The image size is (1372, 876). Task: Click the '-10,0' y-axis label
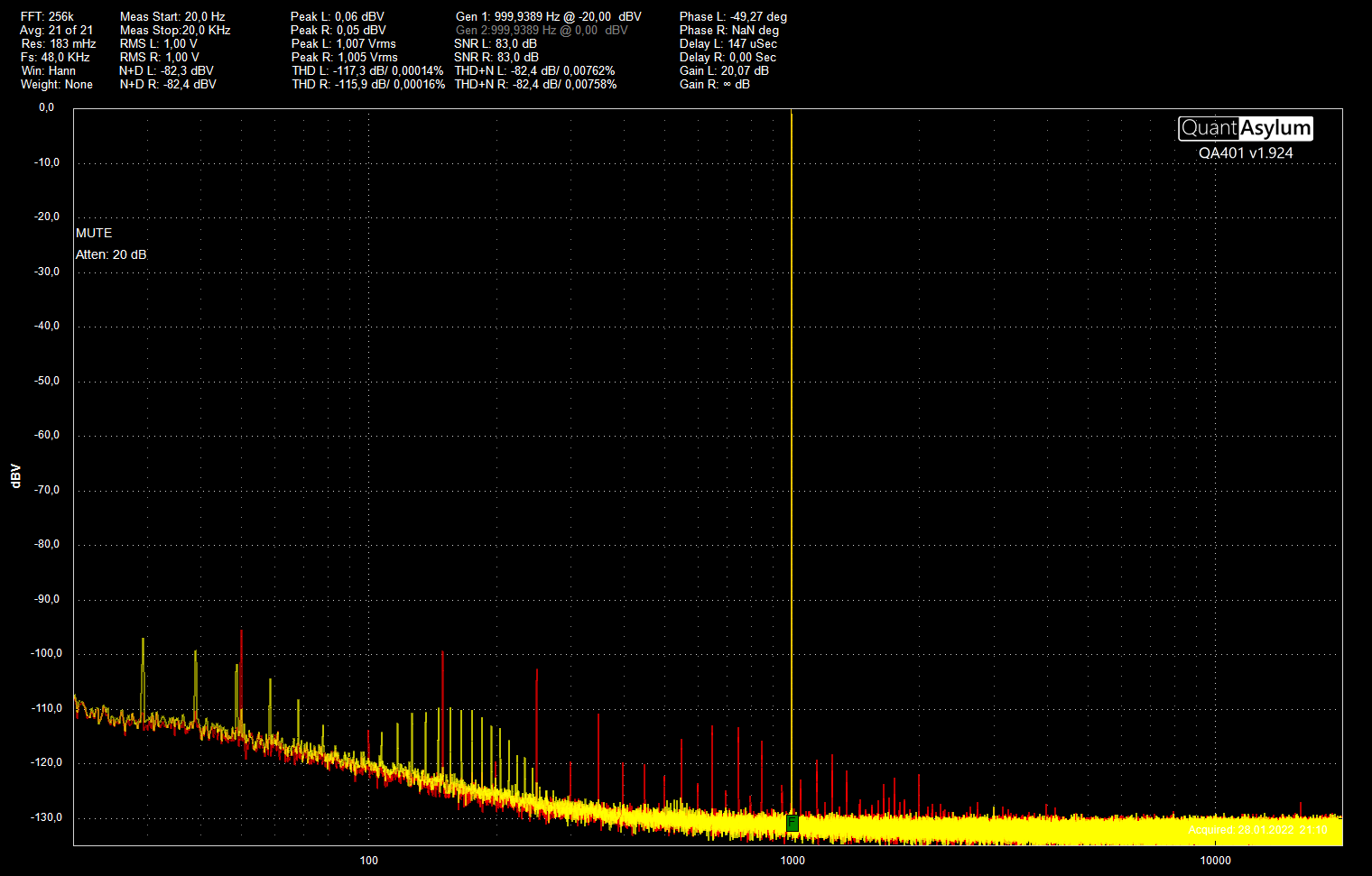point(47,162)
